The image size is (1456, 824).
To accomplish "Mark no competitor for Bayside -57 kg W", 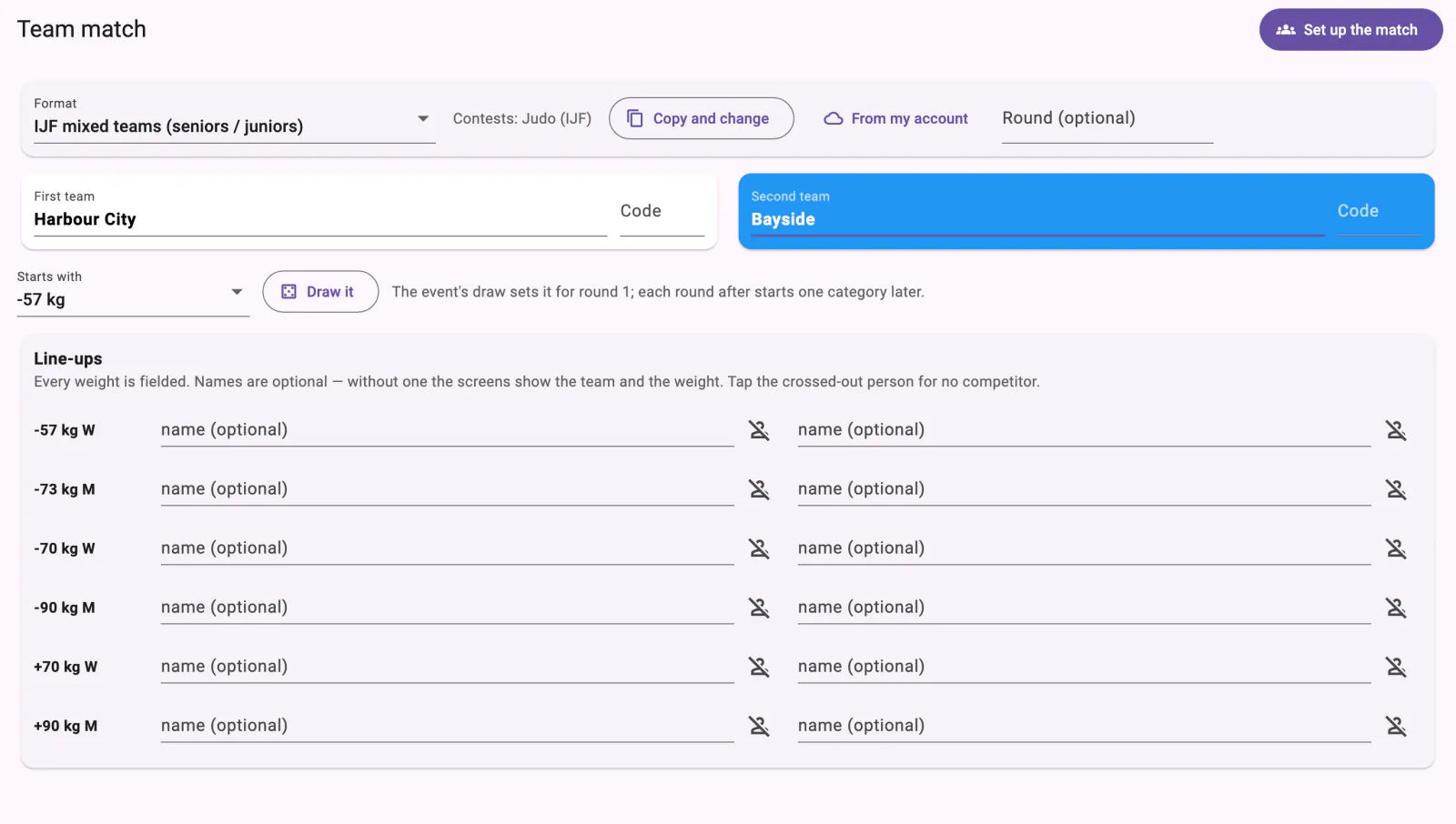I will [x=1396, y=430].
